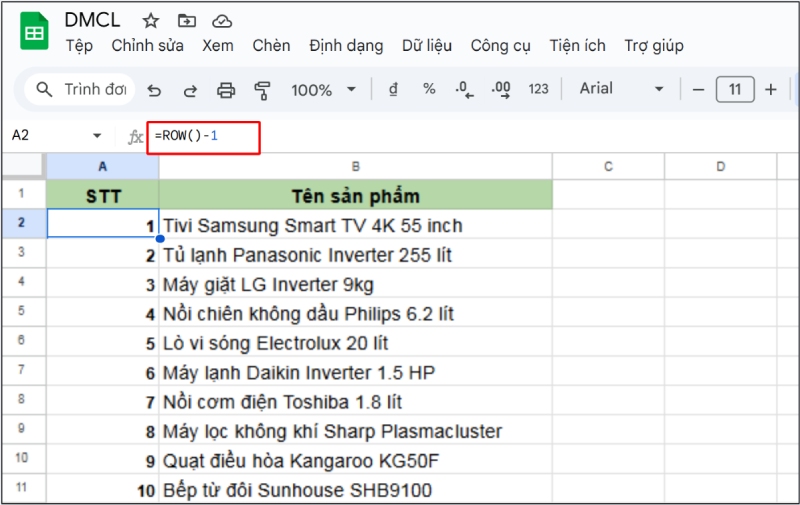Select cell Tivi Samsung Smart TV 4K 55 inch
The height and width of the screenshot is (505, 800).
coord(356,224)
